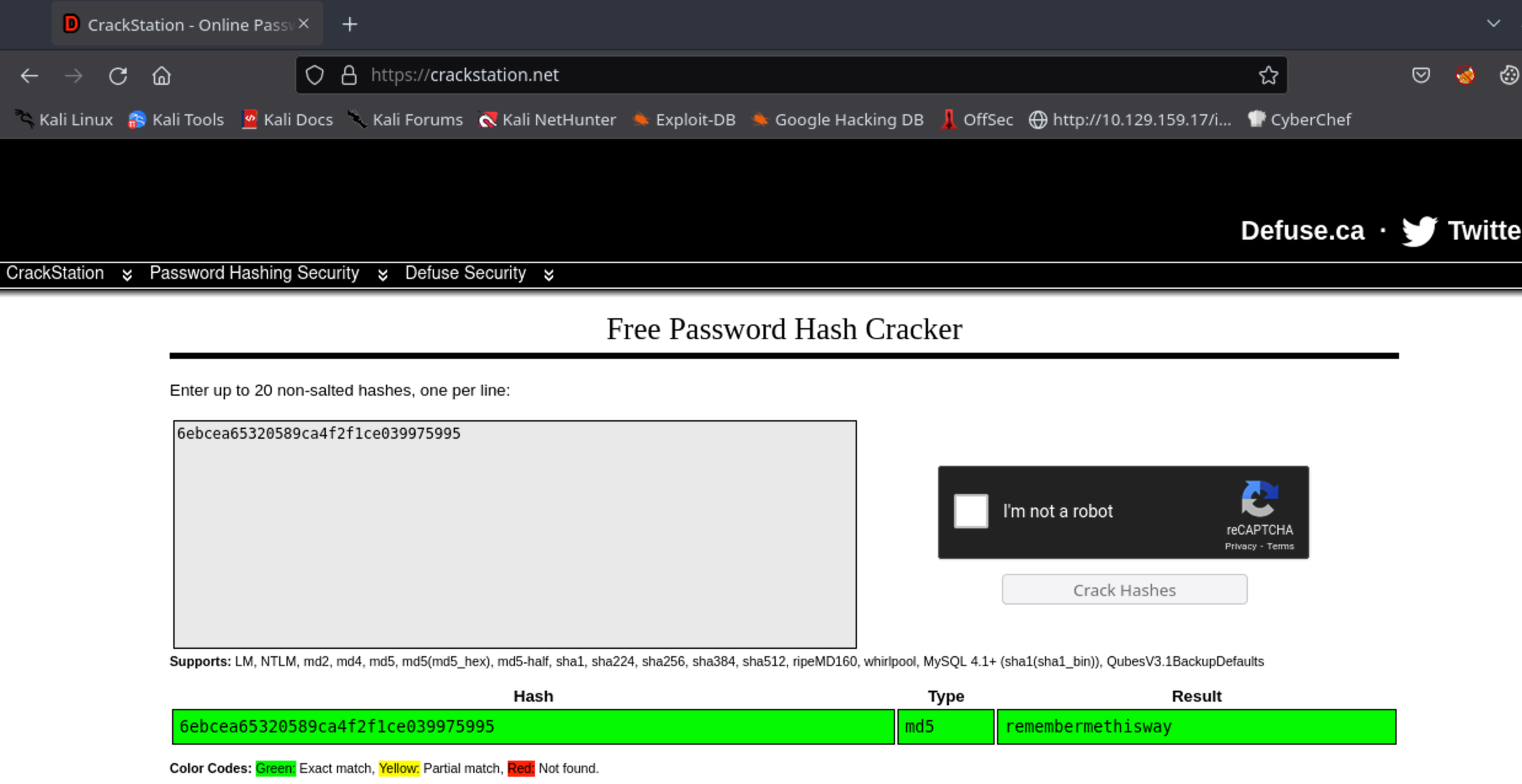Open the OffSec bookmark
The width and height of the screenshot is (1522, 784).
pos(977,119)
